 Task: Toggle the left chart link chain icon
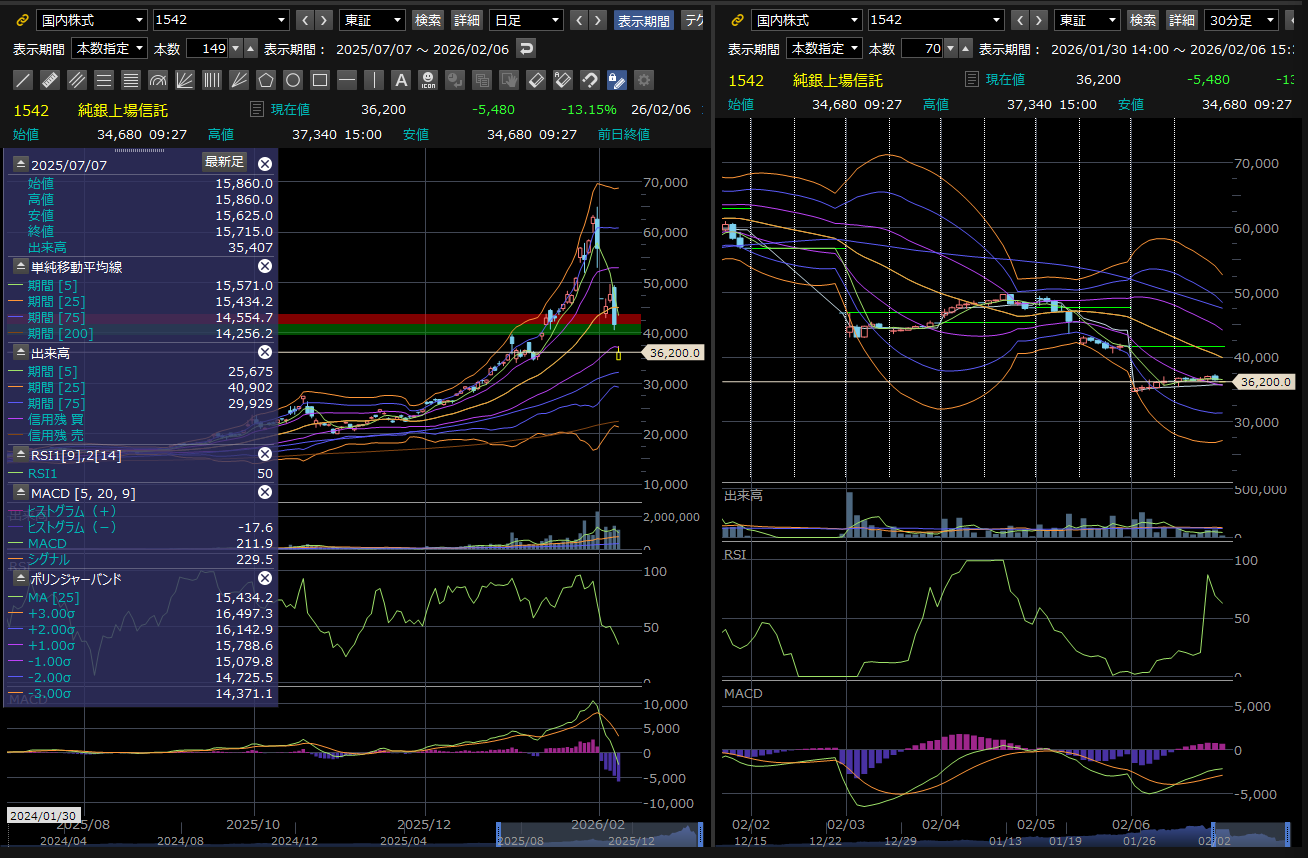22,20
